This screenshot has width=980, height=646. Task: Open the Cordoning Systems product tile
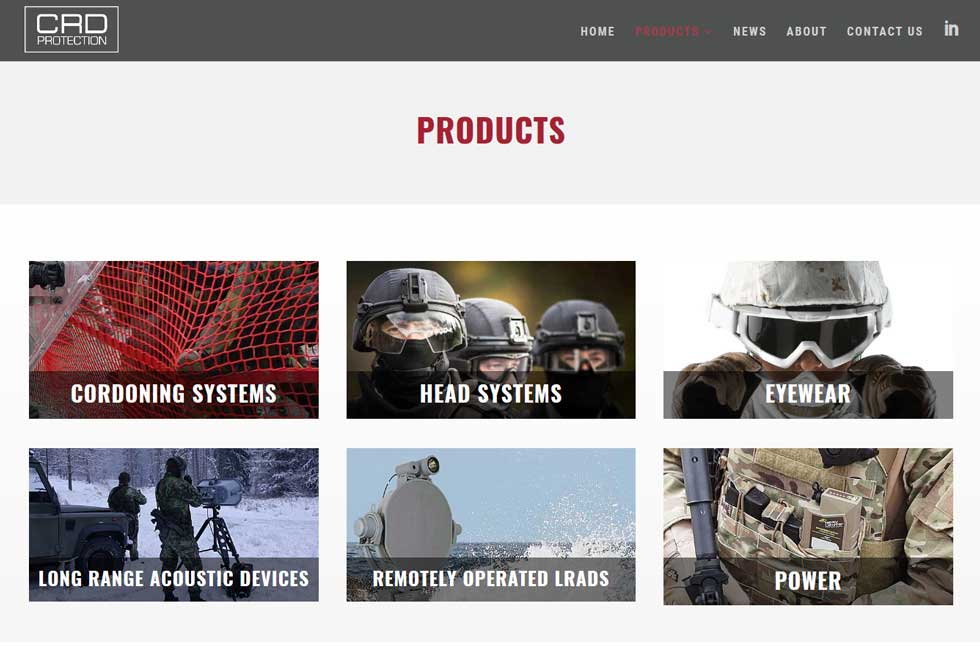click(x=174, y=340)
